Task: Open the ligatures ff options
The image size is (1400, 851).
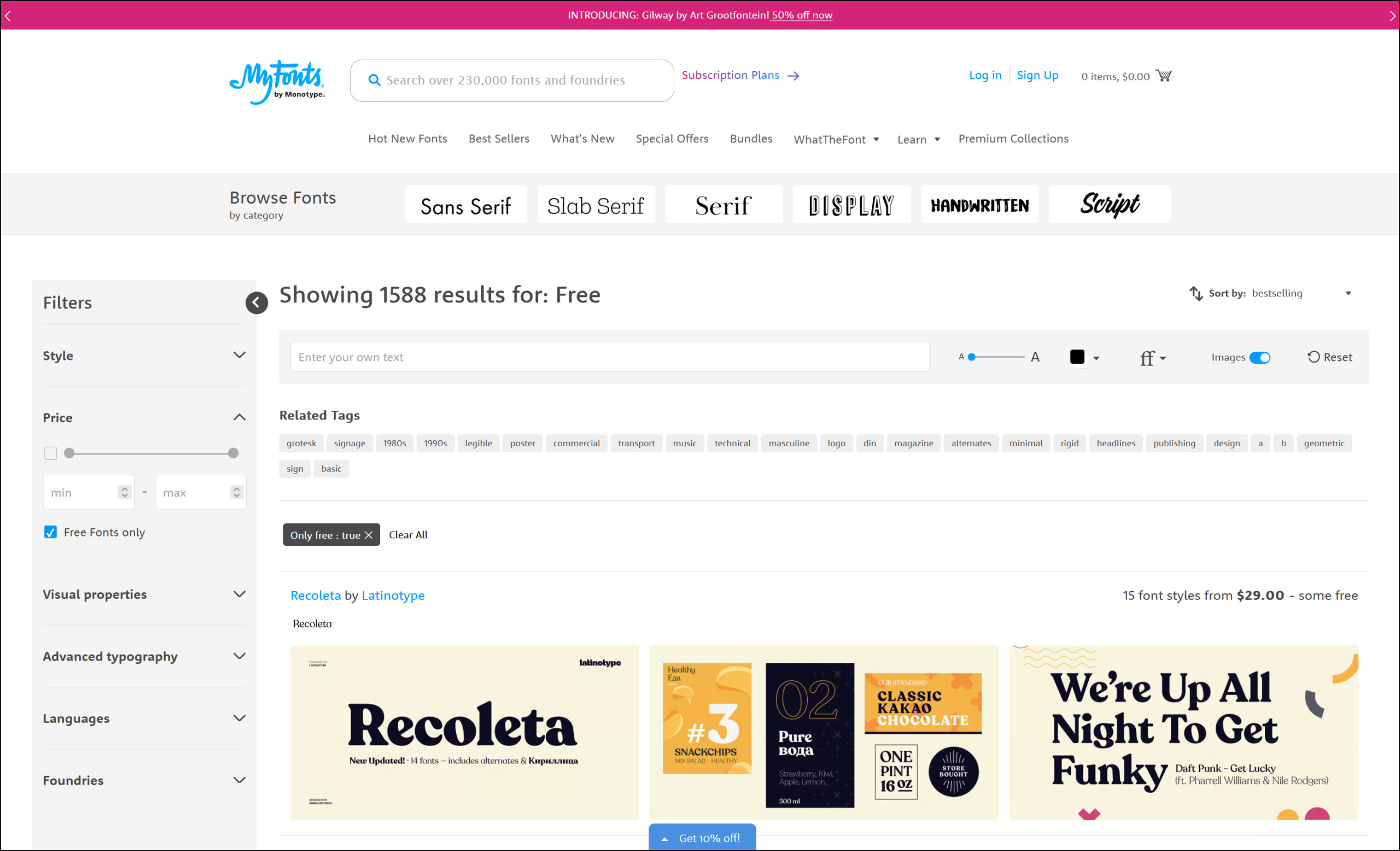Action: point(1152,358)
